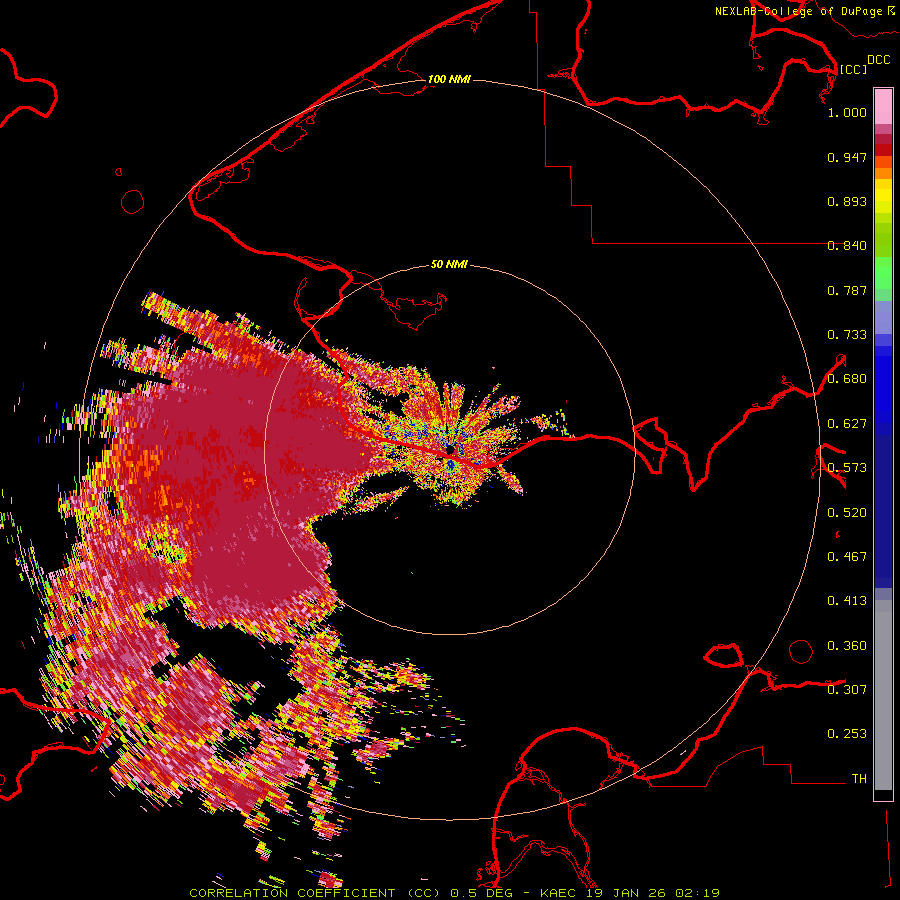Click the 100 NMI range ring label
The image size is (900, 900).
[x=449, y=79]
